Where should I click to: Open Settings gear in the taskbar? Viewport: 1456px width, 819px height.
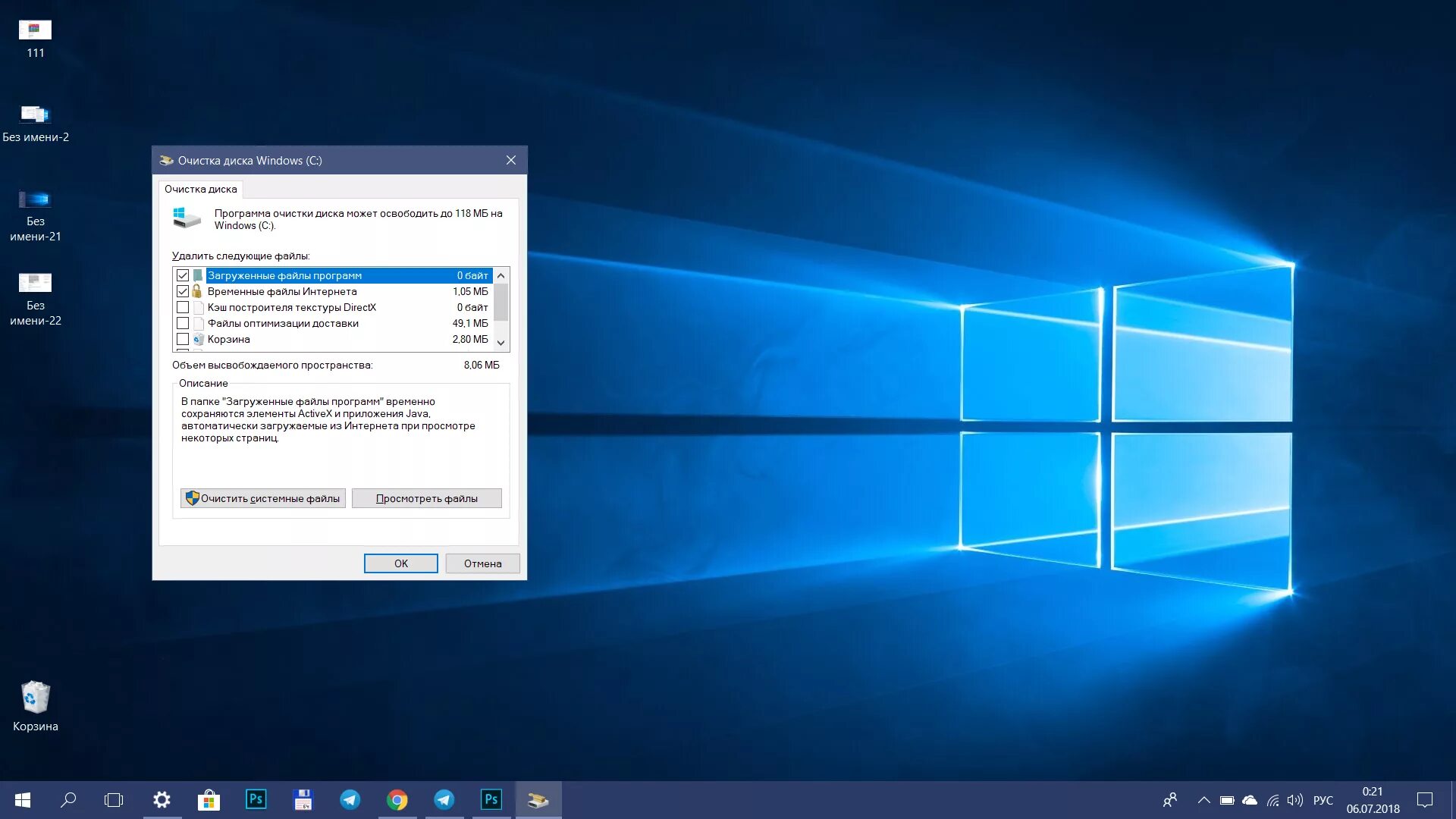coord(162,800)
